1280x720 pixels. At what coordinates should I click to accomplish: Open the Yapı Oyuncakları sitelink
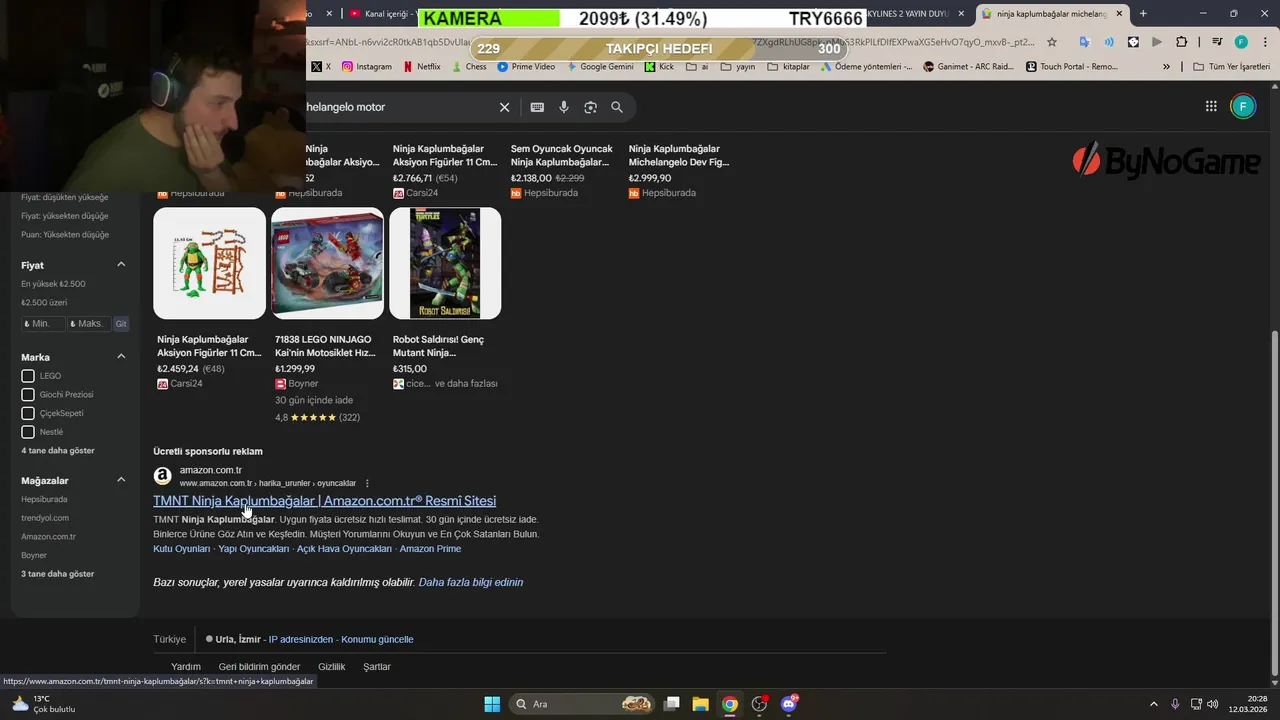[x=254, y=549]
